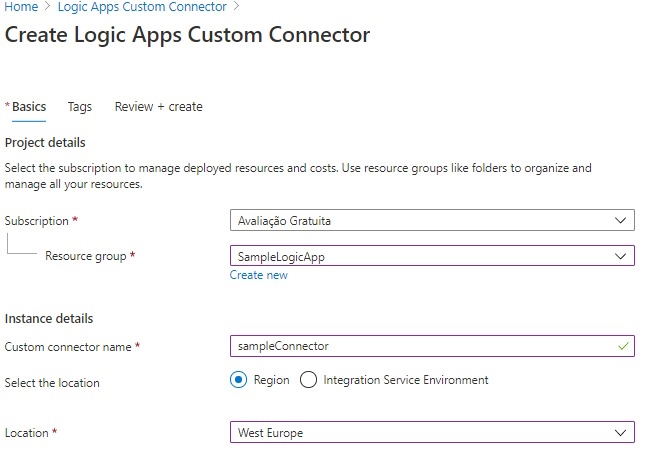The image size is (646, 454).
Task: Switch to the Tags tab
Action: [x=80, y=107]
